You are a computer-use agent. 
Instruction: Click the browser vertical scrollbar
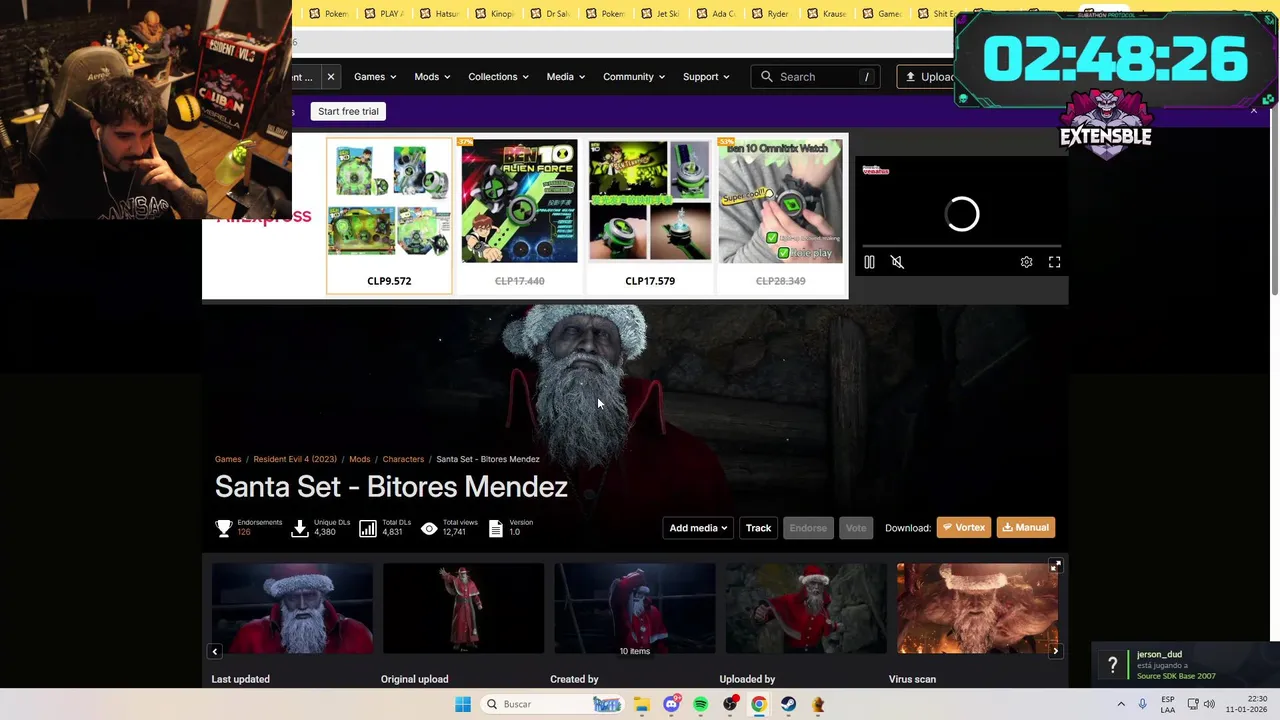1274,200
